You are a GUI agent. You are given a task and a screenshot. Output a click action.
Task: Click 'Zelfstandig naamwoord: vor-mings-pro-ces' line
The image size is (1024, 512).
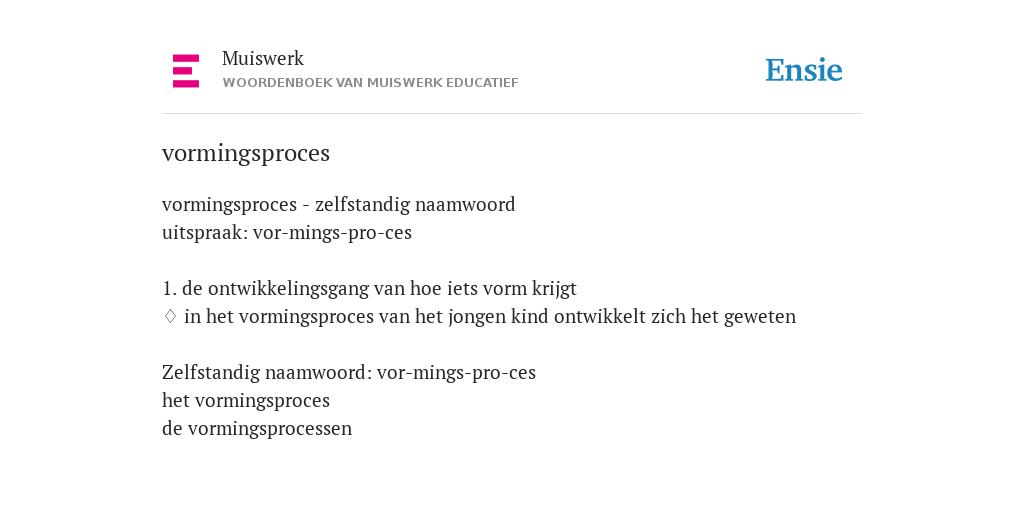pos(349,372)
